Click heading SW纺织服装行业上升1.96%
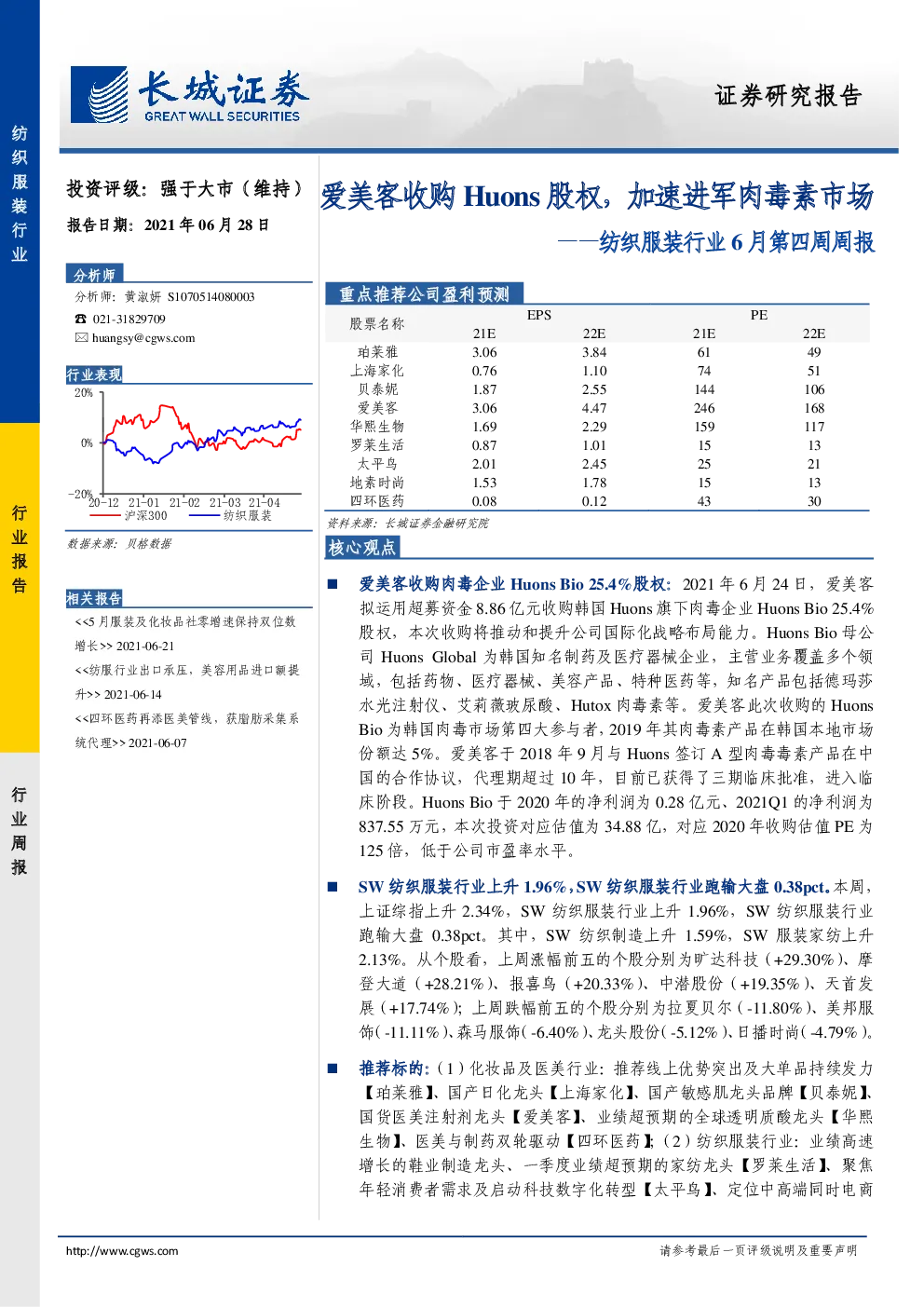This screenshot has height=1307, width=924. click(x=461, y=887)
